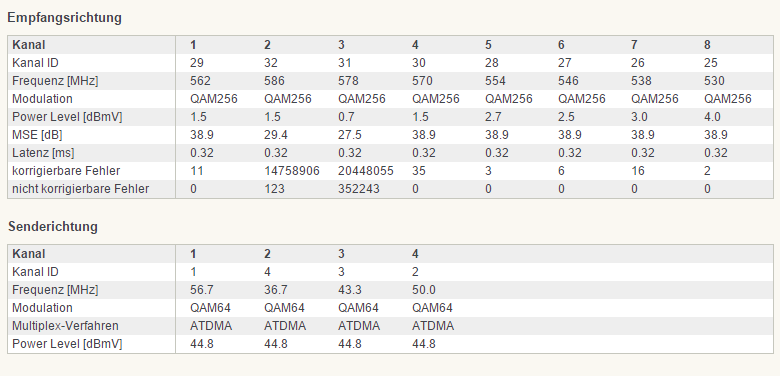The width and height of the screenshot is (780, 376).
Task: Click MSE value 27.5
Action: coord(349,135)
